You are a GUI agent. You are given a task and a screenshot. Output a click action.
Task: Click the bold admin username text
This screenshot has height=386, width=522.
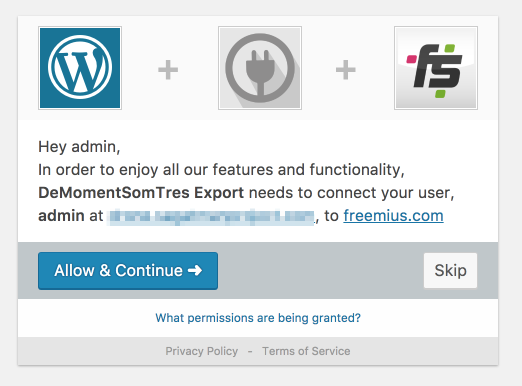61,216
